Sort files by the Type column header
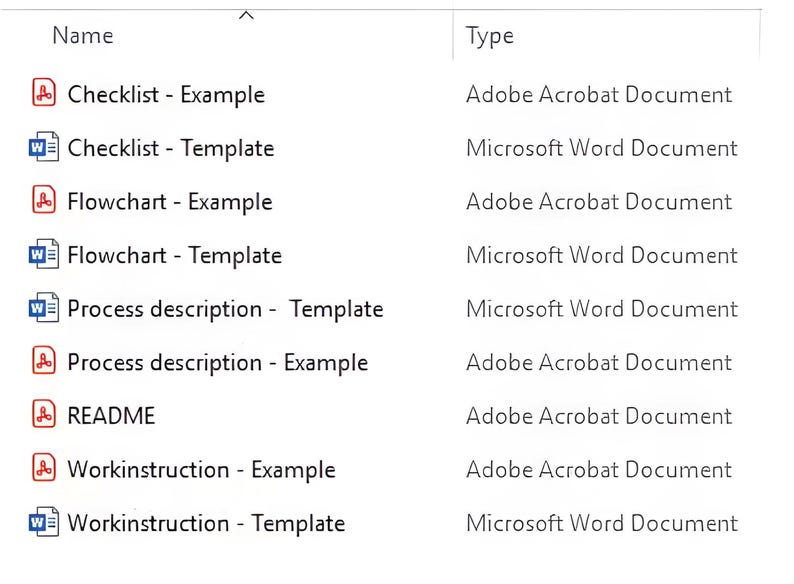 [x=490, y=37]
